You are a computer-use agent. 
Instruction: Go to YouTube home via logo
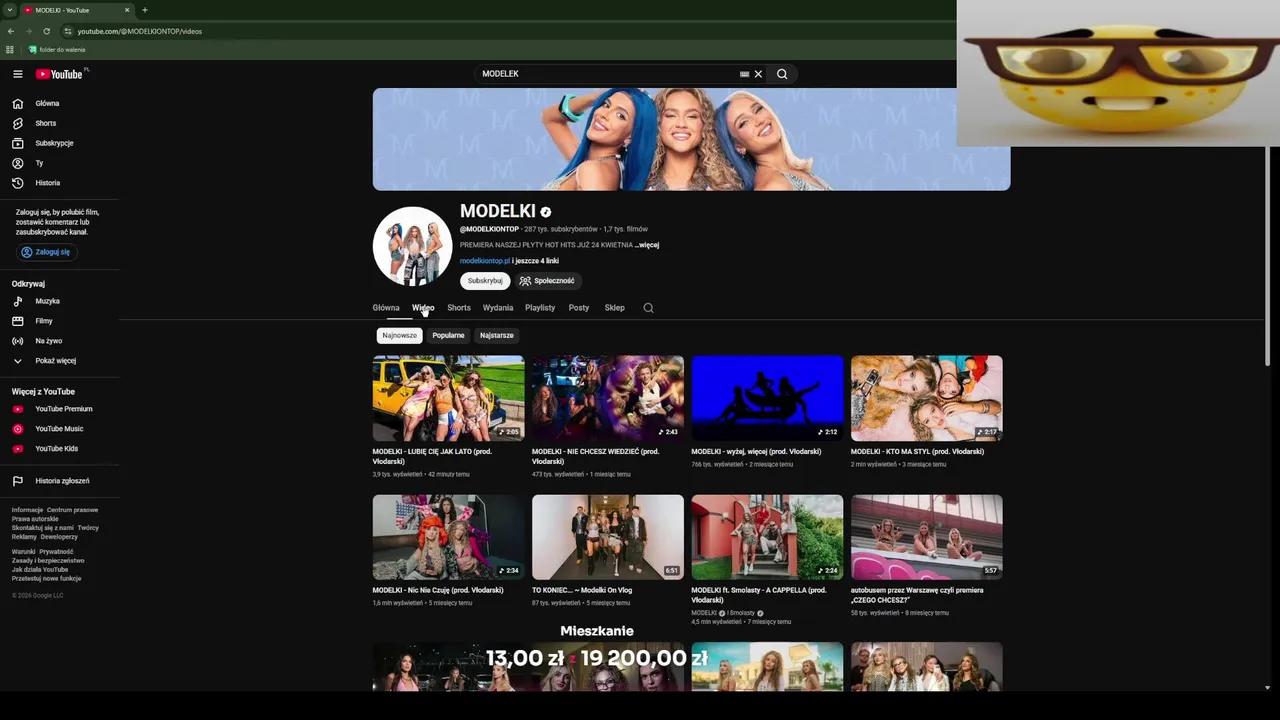(59, 74)
